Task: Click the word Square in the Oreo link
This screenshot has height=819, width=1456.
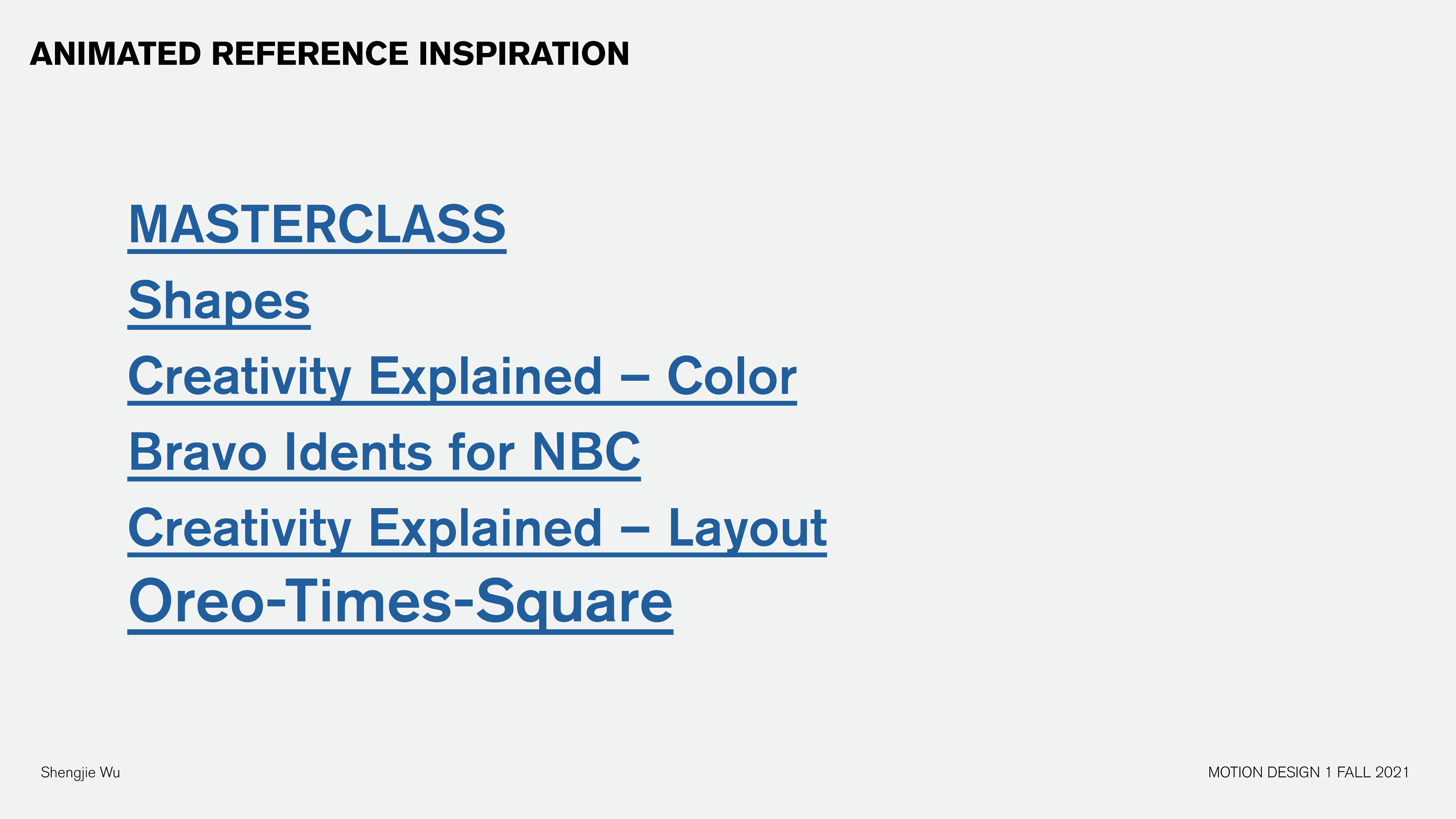Action: pyautogui.click(x=574, y=601)
